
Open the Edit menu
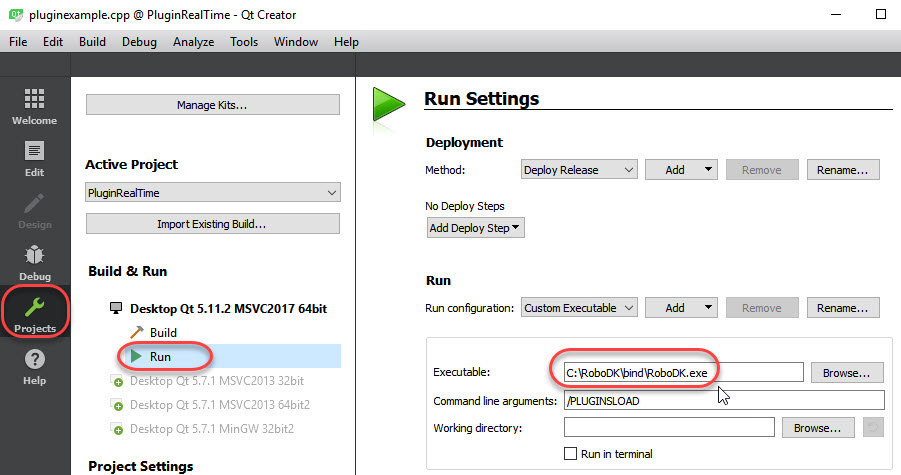tap(53, 42)
